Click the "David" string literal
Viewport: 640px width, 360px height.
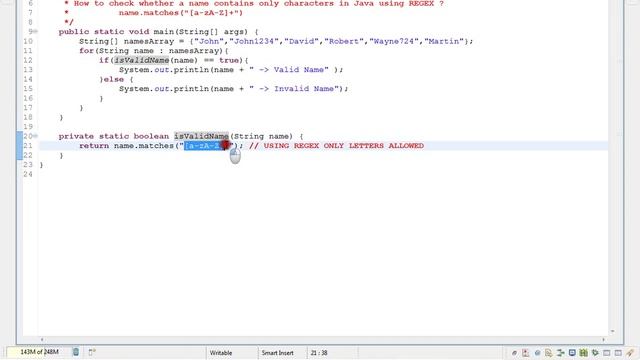(302, 41)
